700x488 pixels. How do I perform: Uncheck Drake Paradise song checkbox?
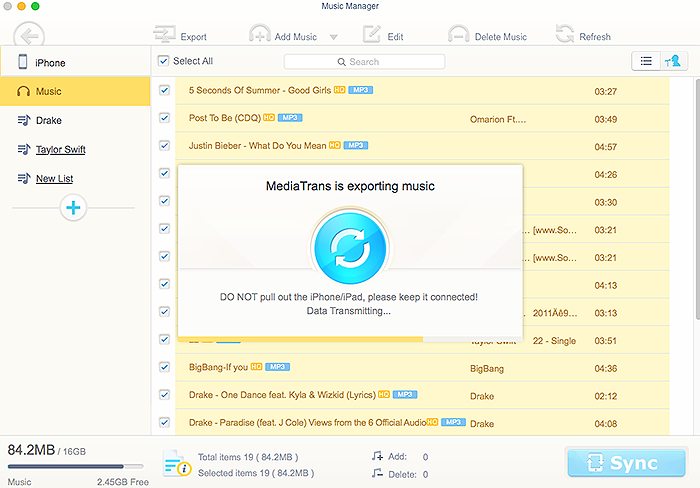164,422
